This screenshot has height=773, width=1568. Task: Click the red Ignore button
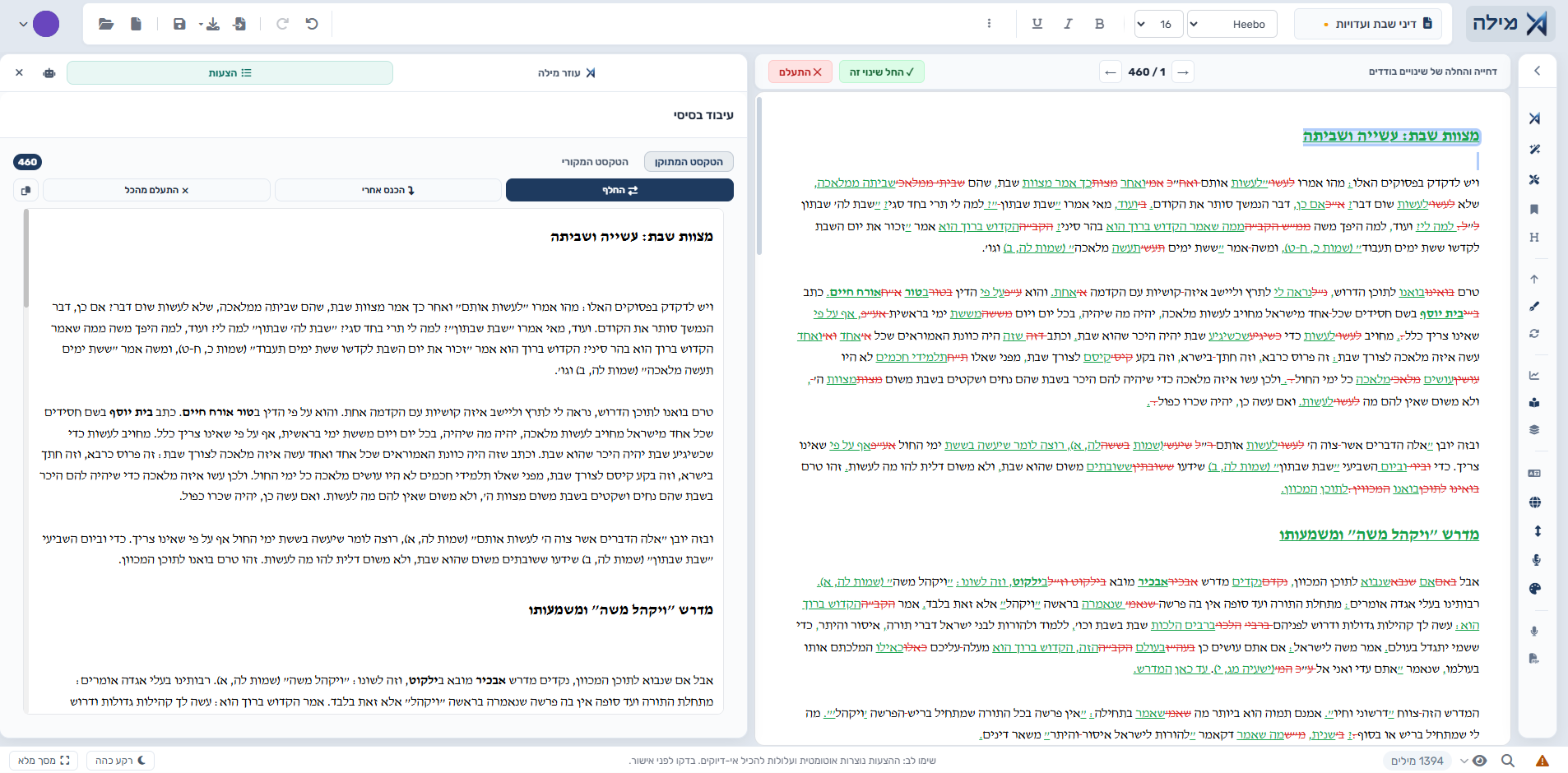point(800,72)
